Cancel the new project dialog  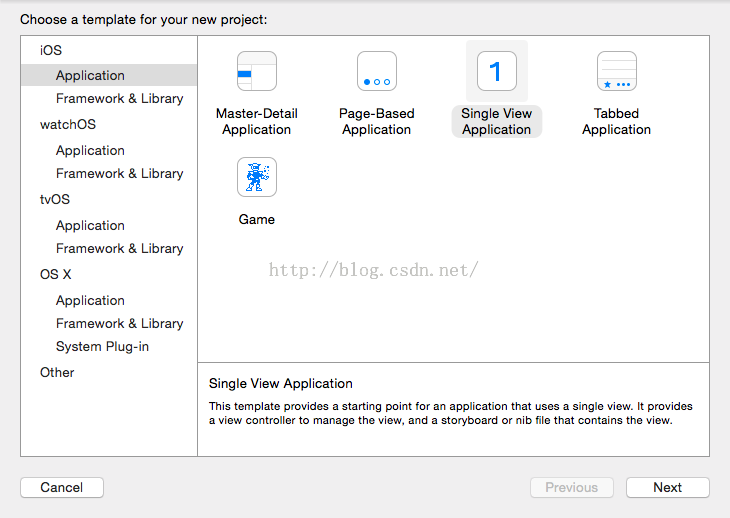(x=62, y=487)
